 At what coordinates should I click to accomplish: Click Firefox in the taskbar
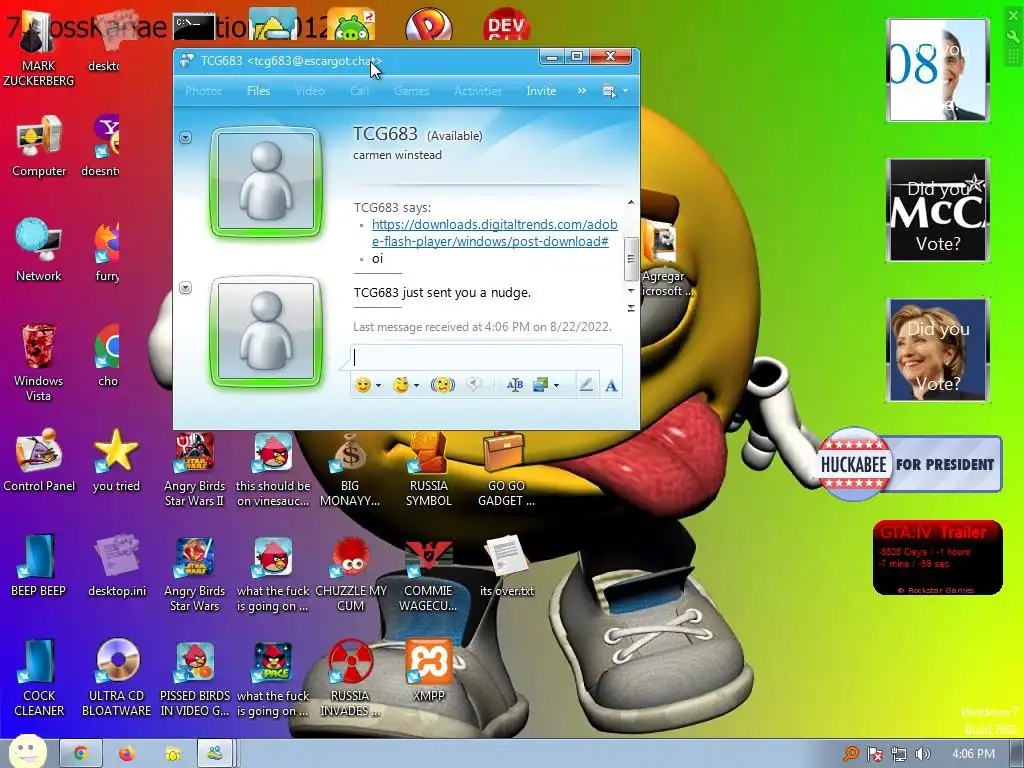127,754
